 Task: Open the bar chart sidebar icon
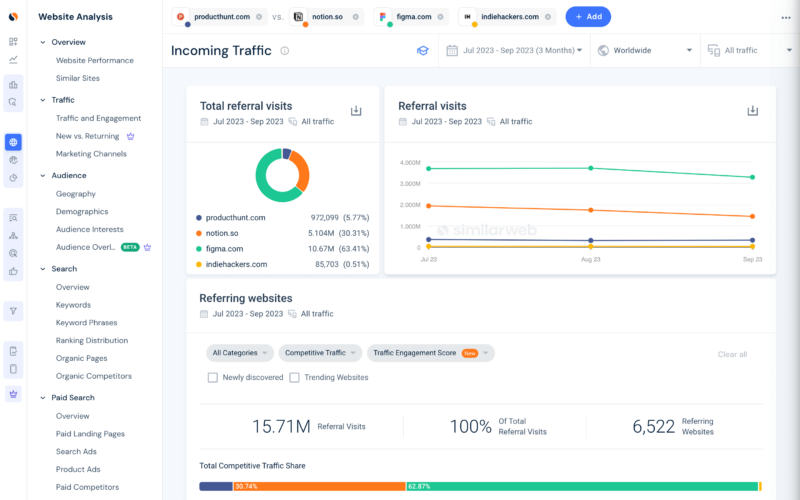[13, 84]
